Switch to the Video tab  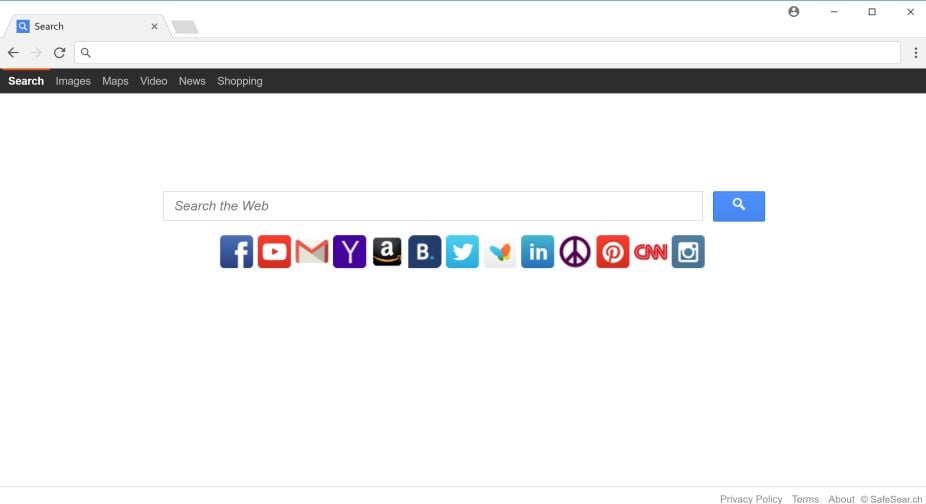[154, 81]
